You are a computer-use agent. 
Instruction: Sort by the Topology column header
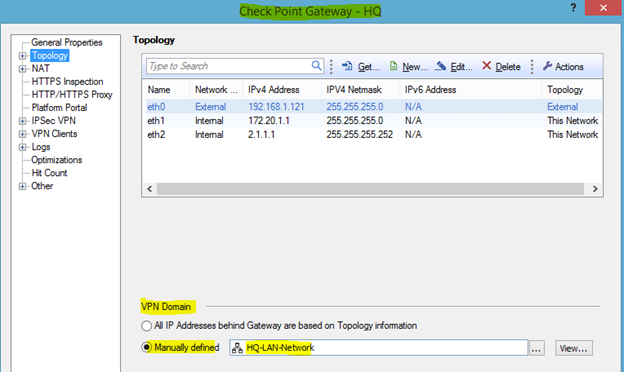click(571, 90)
